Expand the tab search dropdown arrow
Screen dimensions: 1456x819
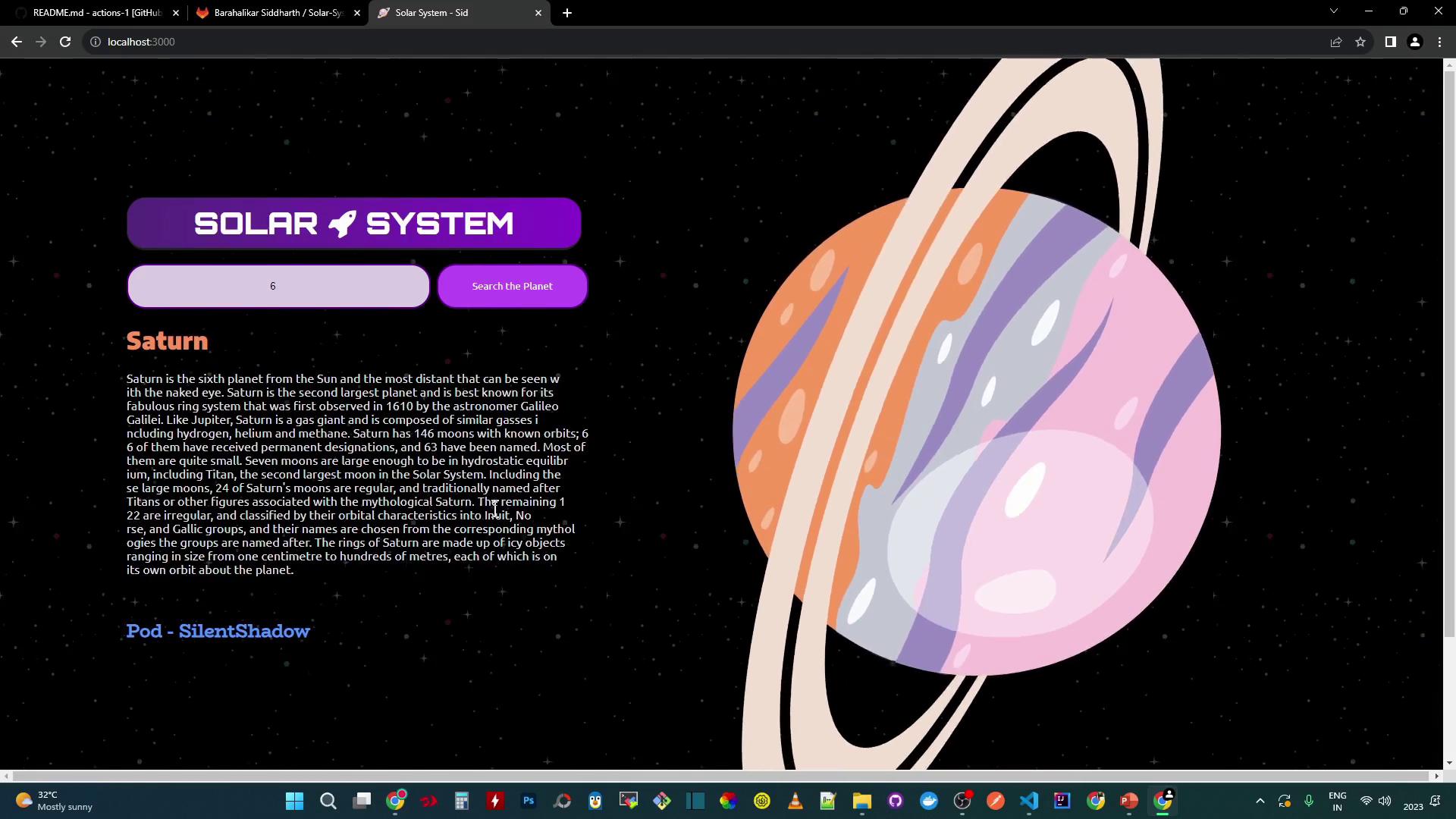[1333, 11]
